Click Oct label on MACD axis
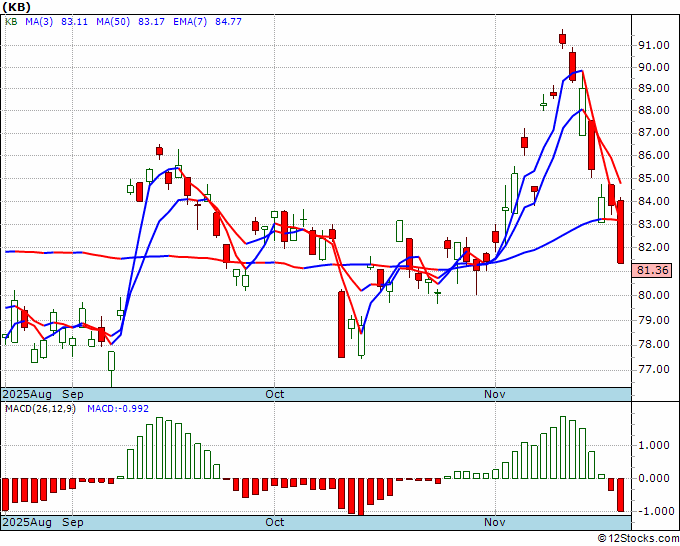The image size is (680, 546). (x=275, y=522)
